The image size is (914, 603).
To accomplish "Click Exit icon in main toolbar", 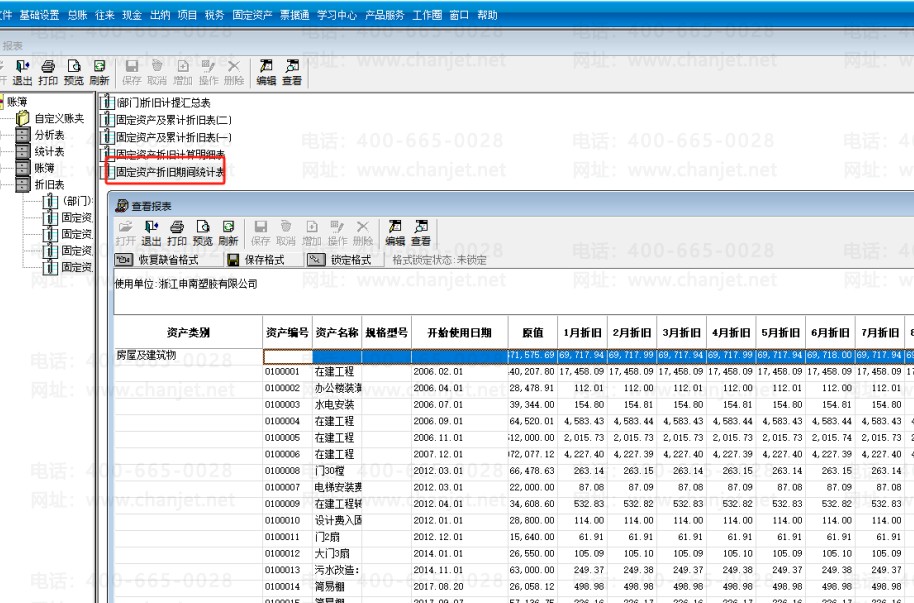I will coord(22,72).
